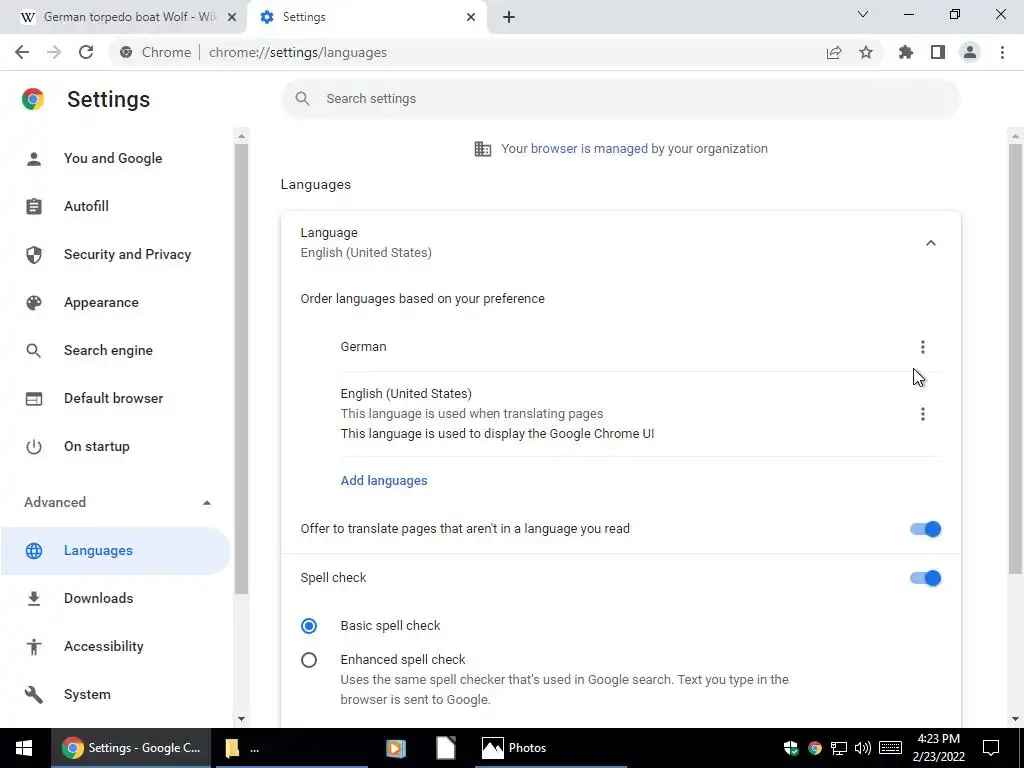Image resolution: width=1024 pixels, height=768 pixels.
Task: Open Downloads settings
Action: [99, 598]
